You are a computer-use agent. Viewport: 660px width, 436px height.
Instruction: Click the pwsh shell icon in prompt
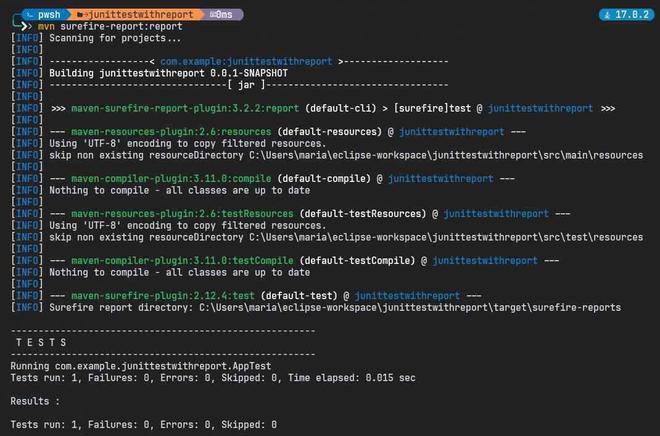29,15
